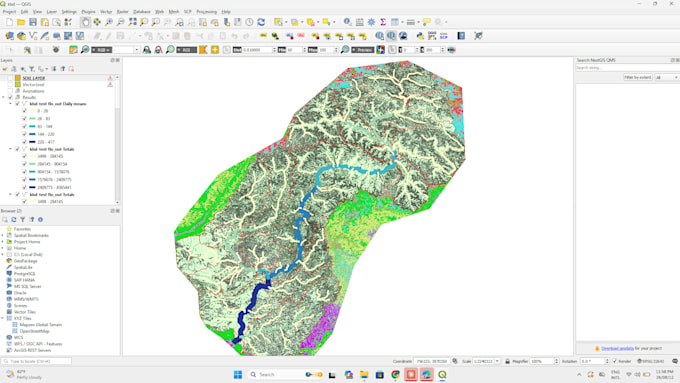Open the messages log icon in status bar
The width and height of the screenshot is (680, 383).
(x=675, y=361)
